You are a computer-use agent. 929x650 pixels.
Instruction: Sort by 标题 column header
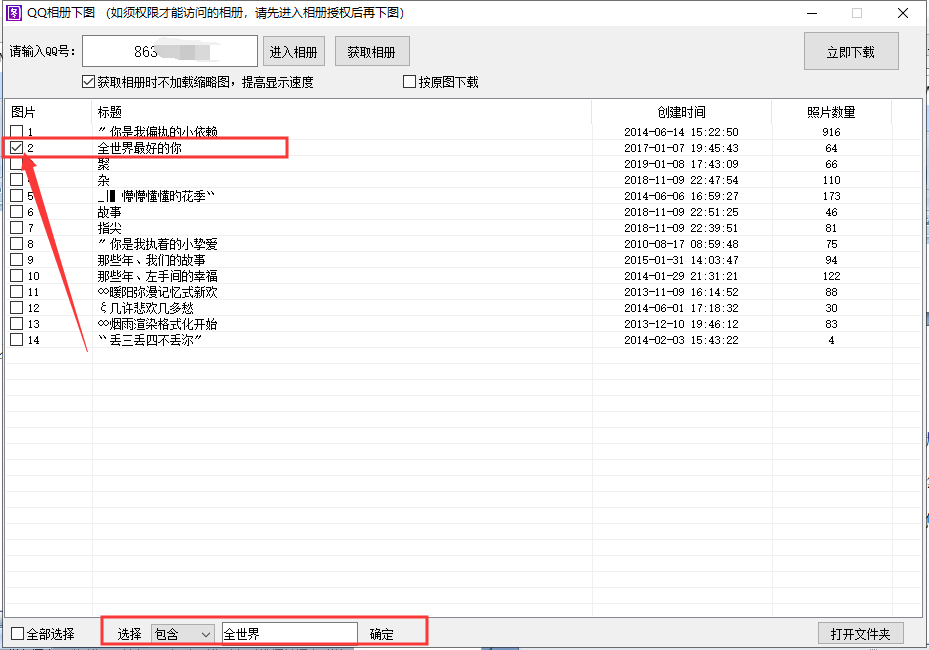click(342, 112)
